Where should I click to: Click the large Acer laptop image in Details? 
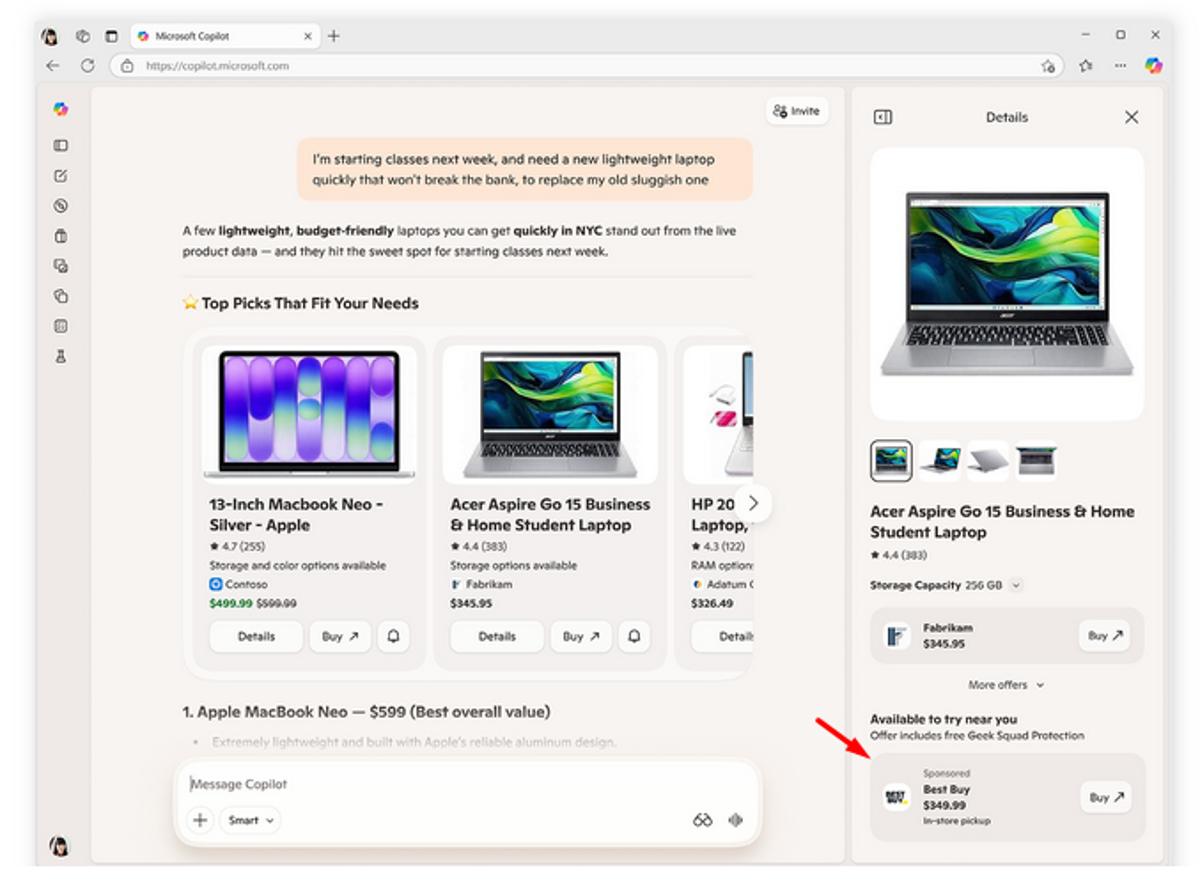pyautogui.click(x=1007, y=284)
